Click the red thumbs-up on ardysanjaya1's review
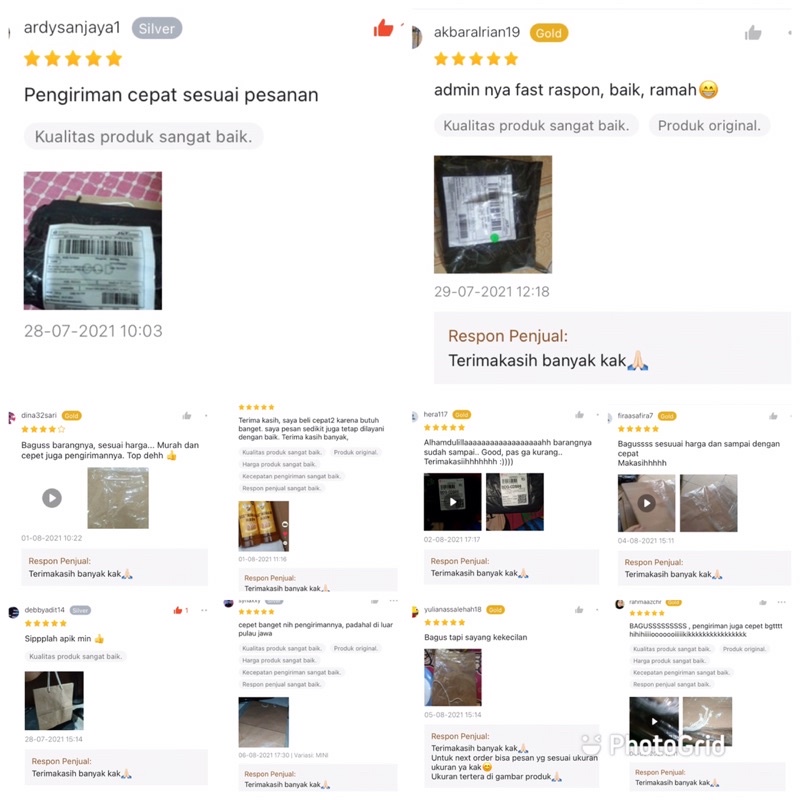800x800 pixels. coord(383,28)
